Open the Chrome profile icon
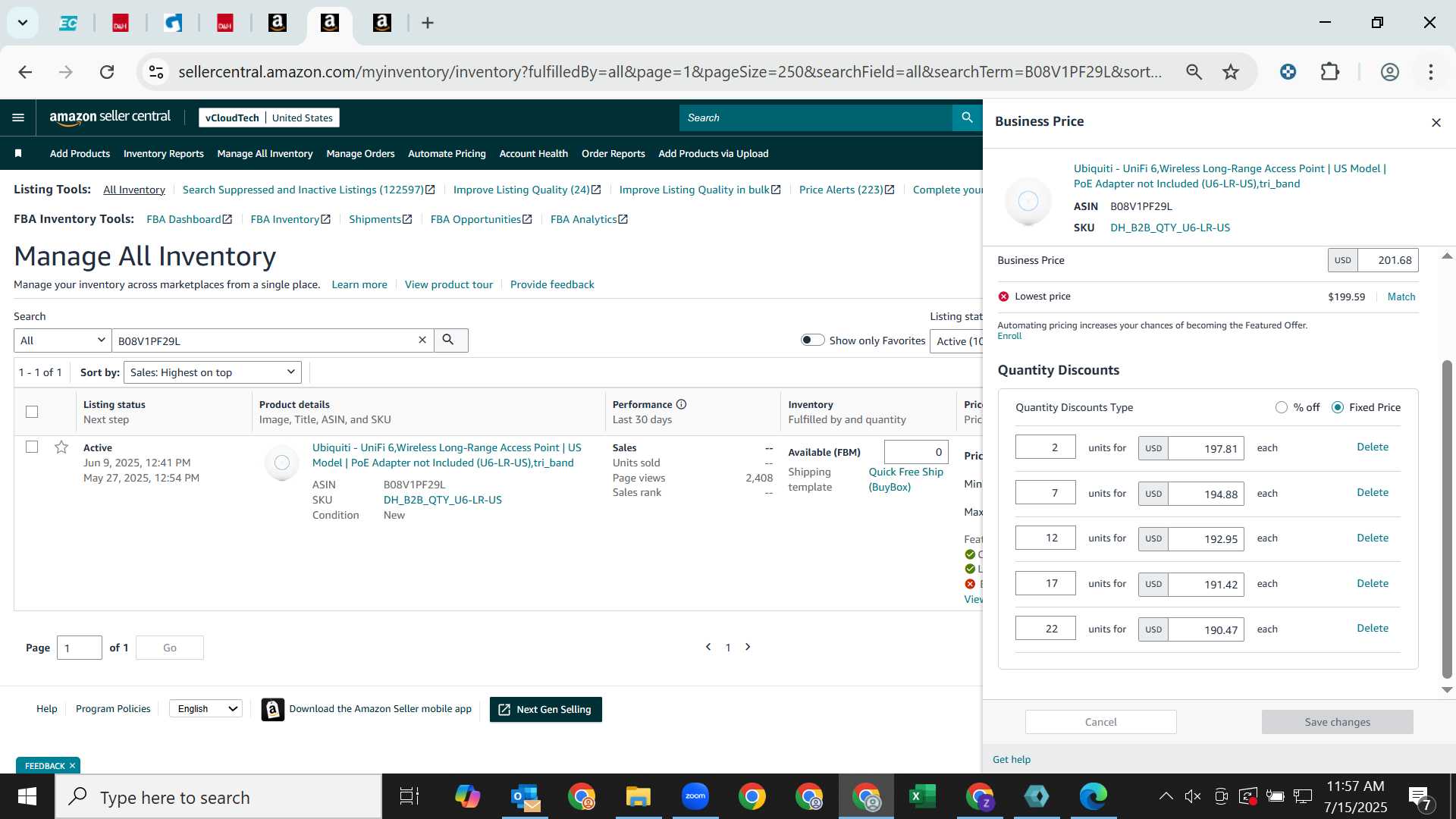The height and width of the screenshot is (819, 1456). point(1389,72)
